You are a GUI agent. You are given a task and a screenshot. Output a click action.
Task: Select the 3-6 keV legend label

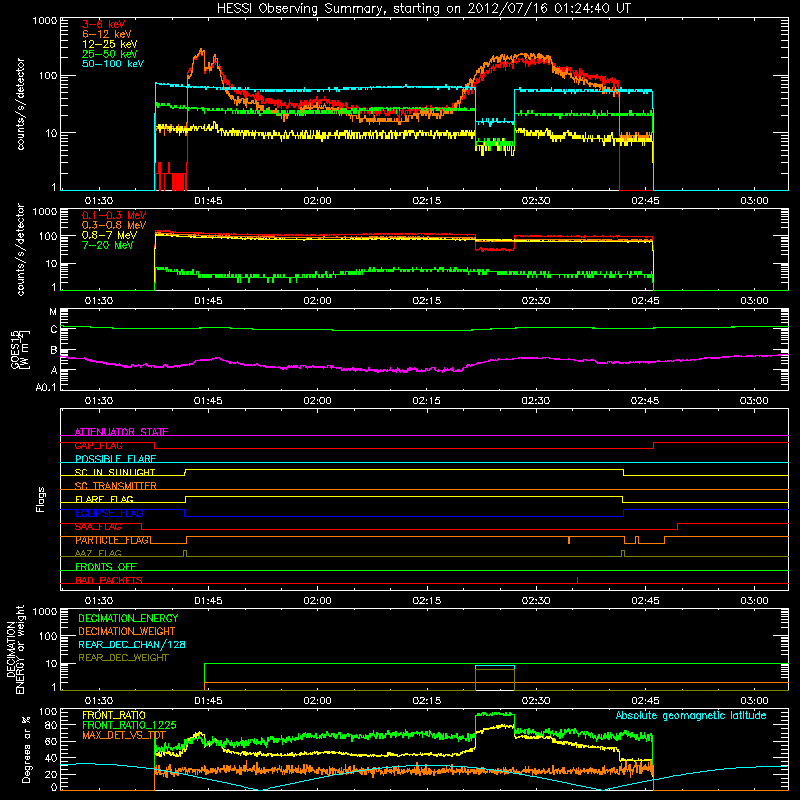[x=103, y=24]
